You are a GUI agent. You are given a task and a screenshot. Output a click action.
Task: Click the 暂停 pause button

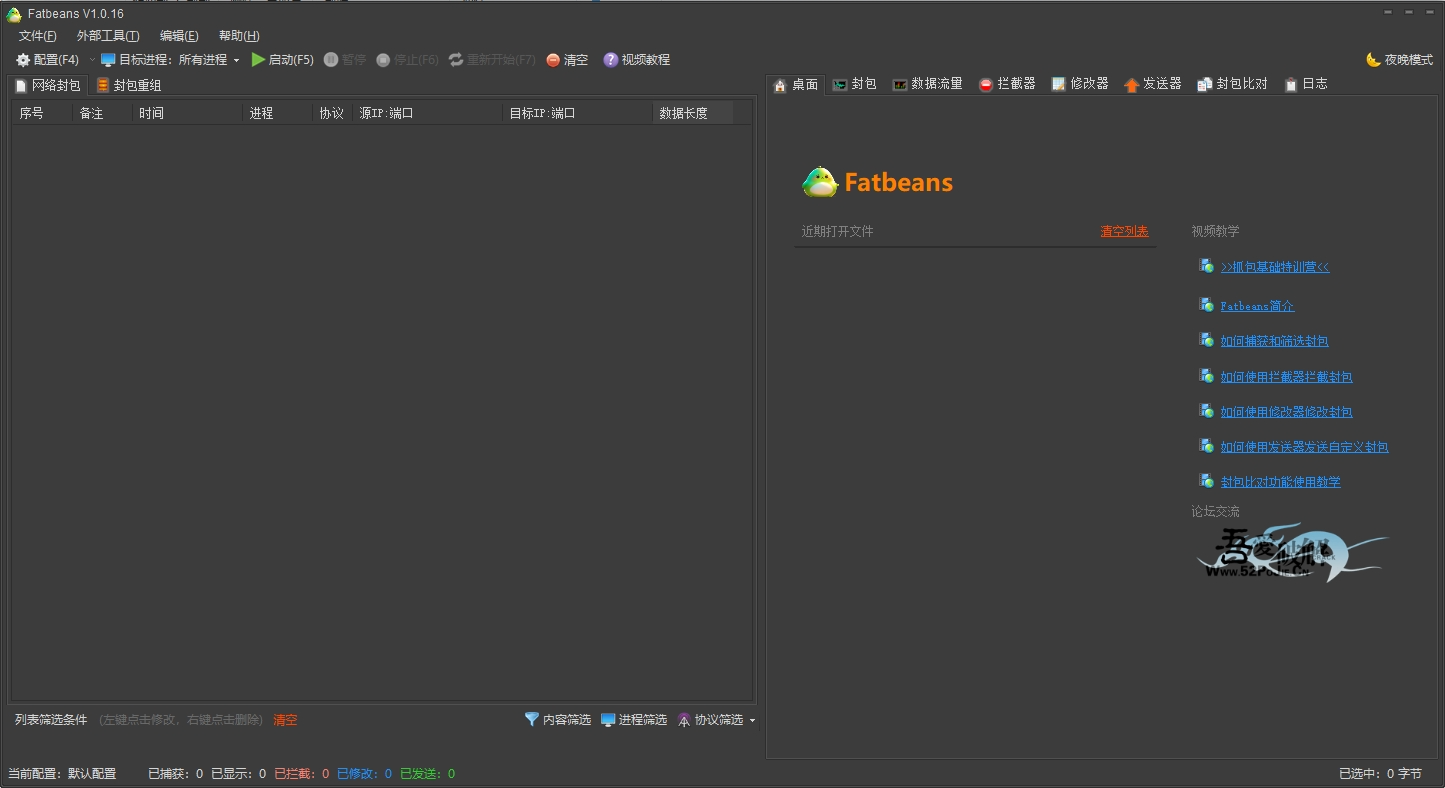click(345, 60)
